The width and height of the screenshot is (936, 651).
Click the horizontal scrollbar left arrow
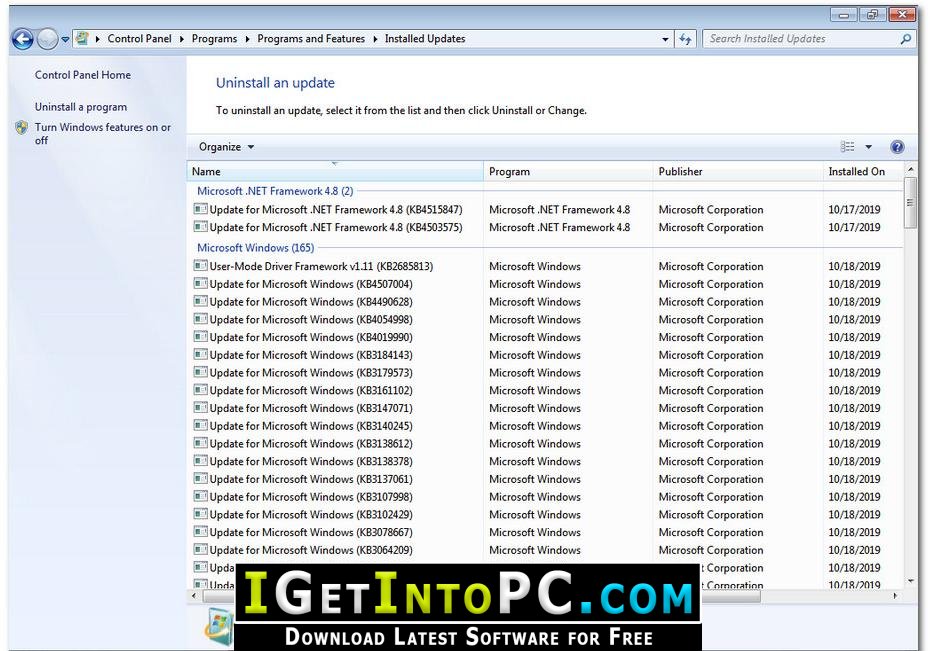pyautogui.click(x=193, y=596)
